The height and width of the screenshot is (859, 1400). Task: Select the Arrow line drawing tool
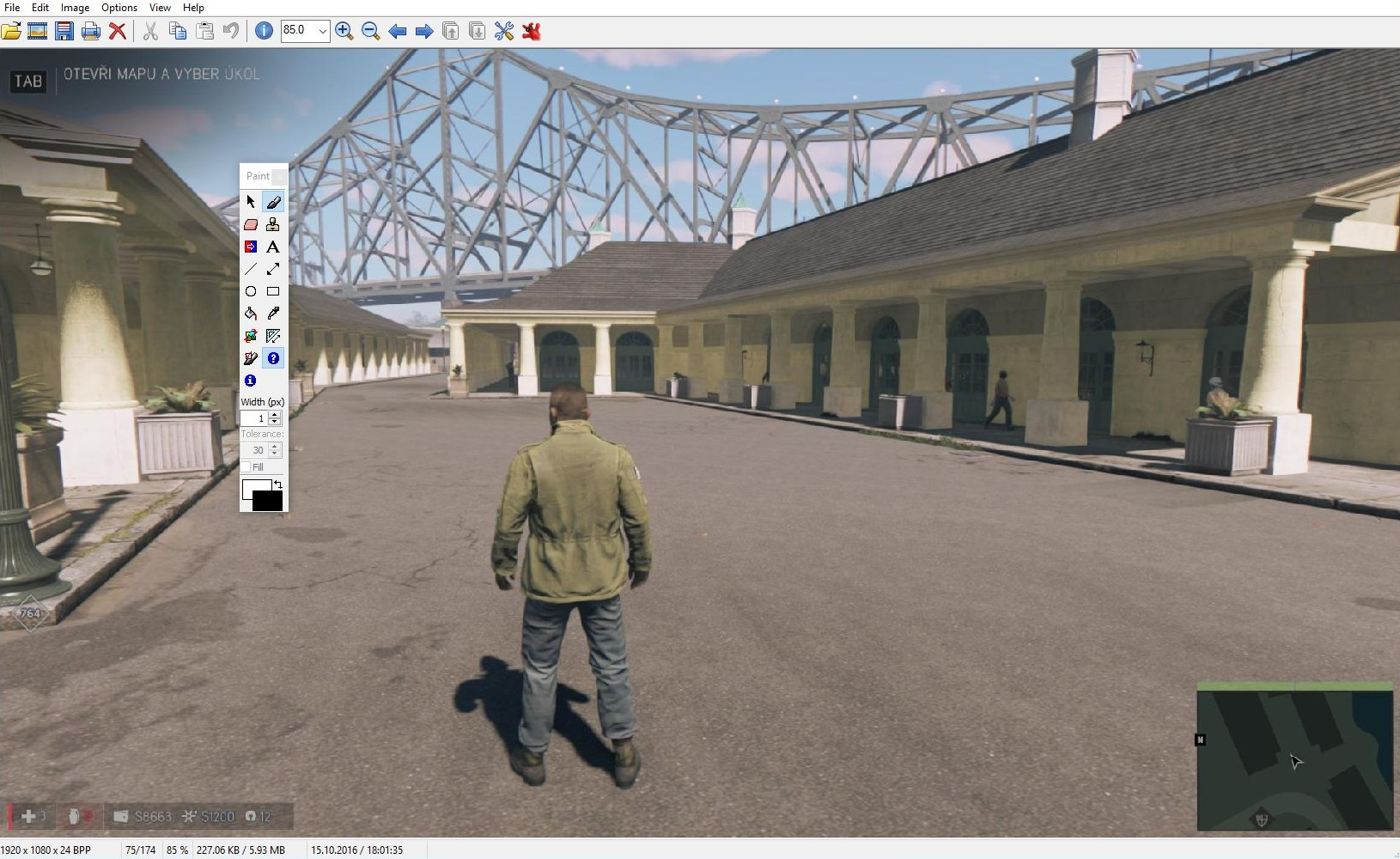tap(273, 269)
